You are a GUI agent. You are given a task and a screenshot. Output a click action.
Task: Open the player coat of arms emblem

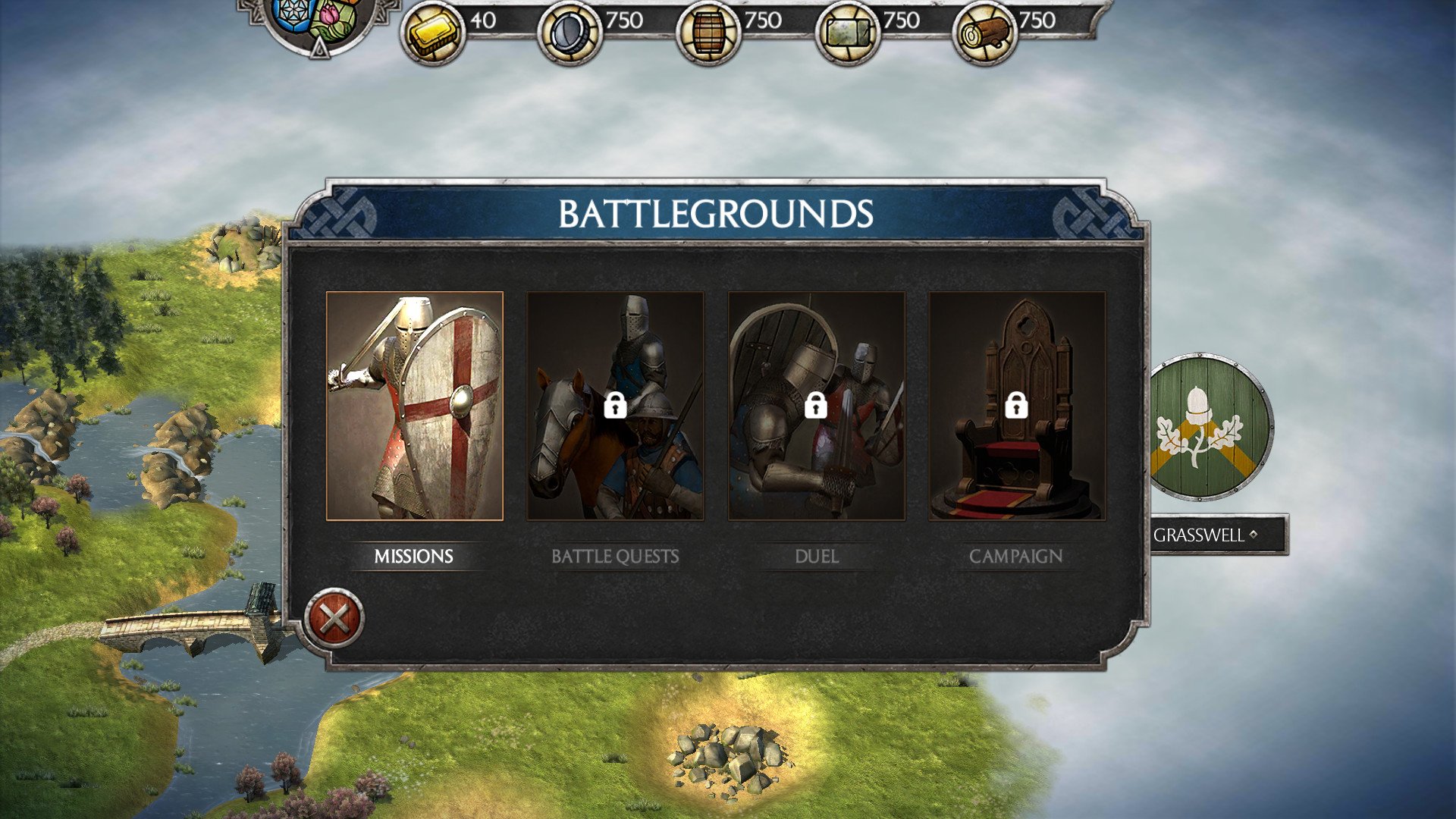click(320, 23)
